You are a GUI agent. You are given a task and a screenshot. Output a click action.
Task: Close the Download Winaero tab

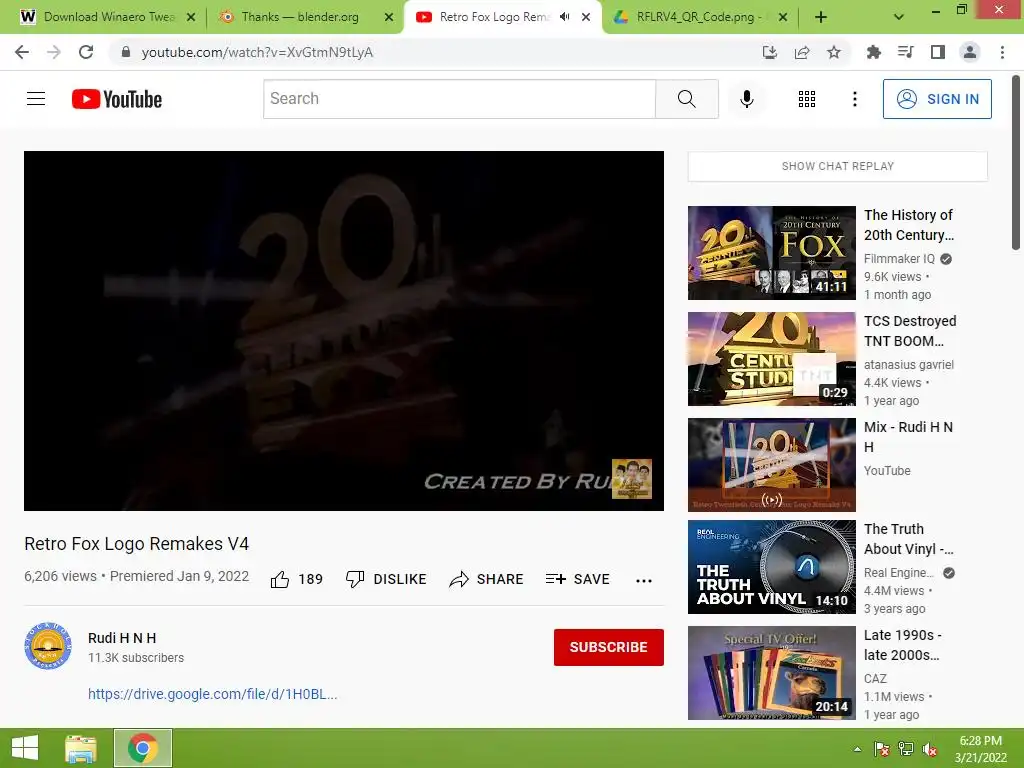click(x=191, y=17)
